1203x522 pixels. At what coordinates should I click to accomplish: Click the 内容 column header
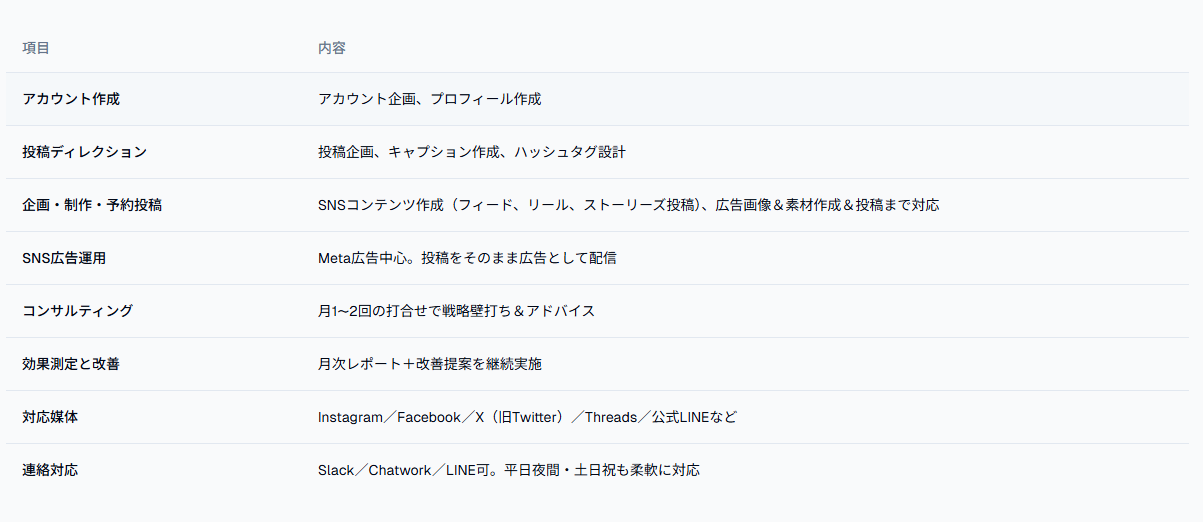(332, 47)
